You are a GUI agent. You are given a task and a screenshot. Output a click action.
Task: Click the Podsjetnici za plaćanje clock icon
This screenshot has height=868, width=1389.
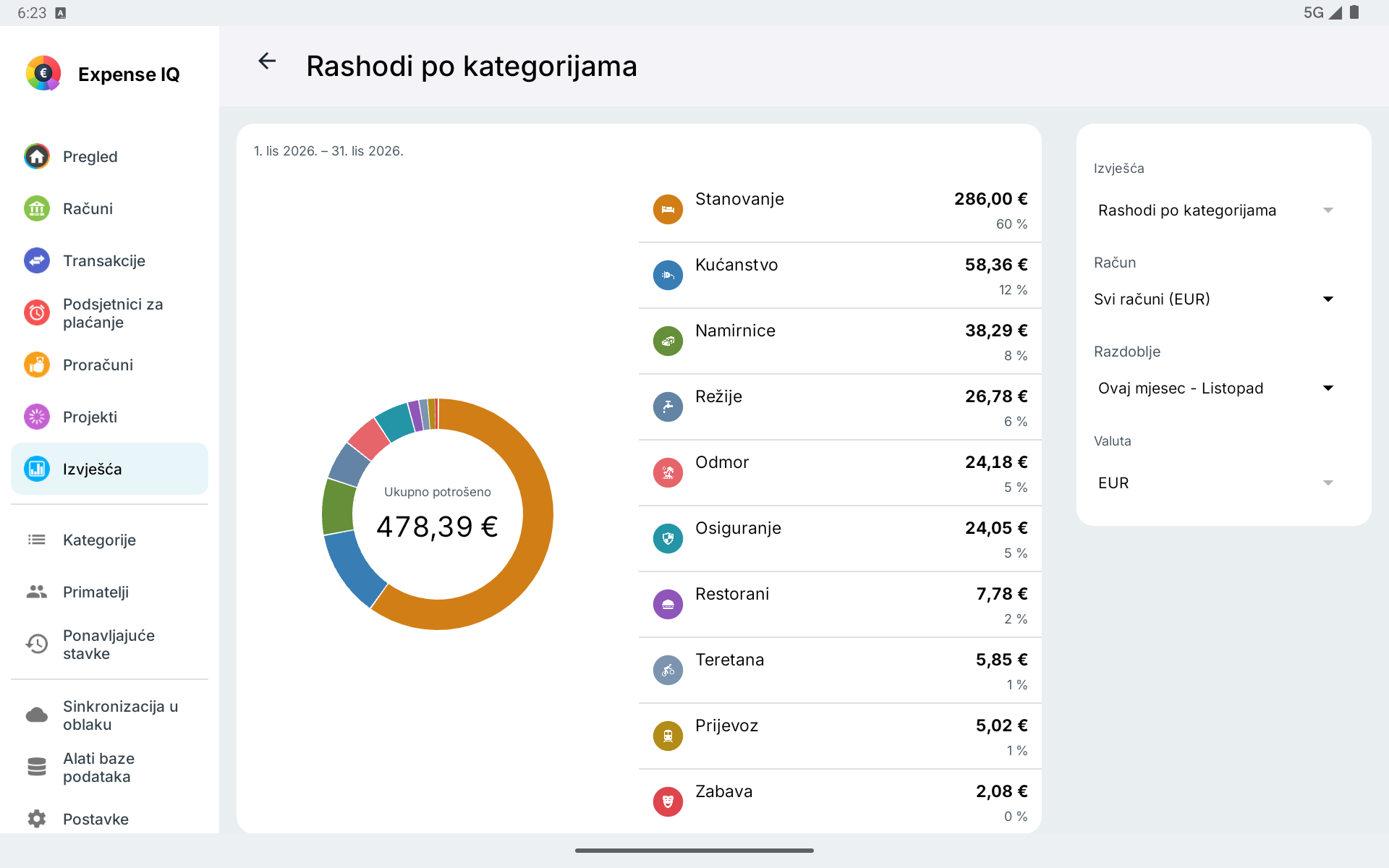37,312
